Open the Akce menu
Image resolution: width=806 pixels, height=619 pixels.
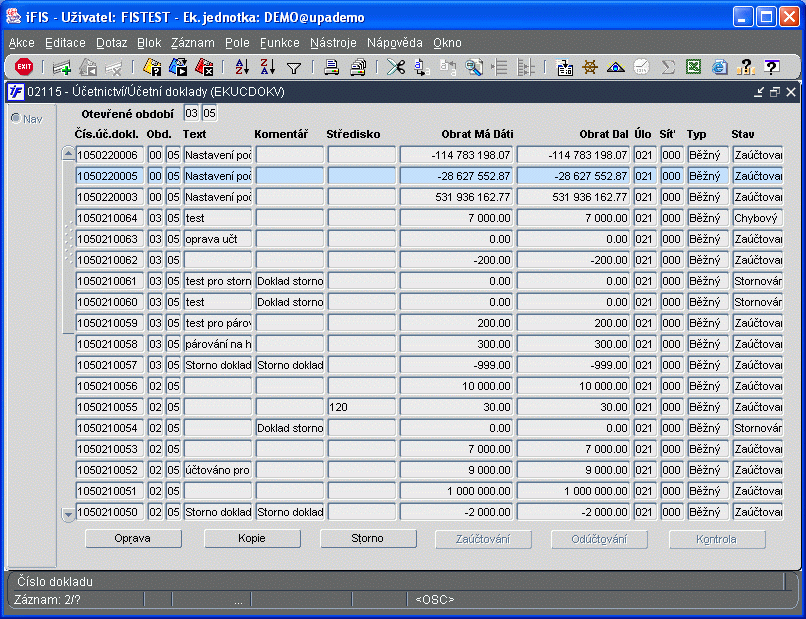tap(22, 43)
